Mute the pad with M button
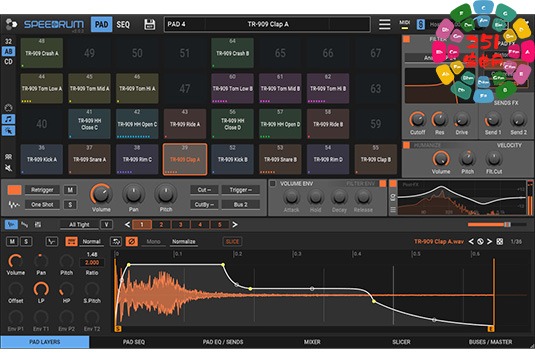This screenshot has width=535, height=363. (70, 190)
